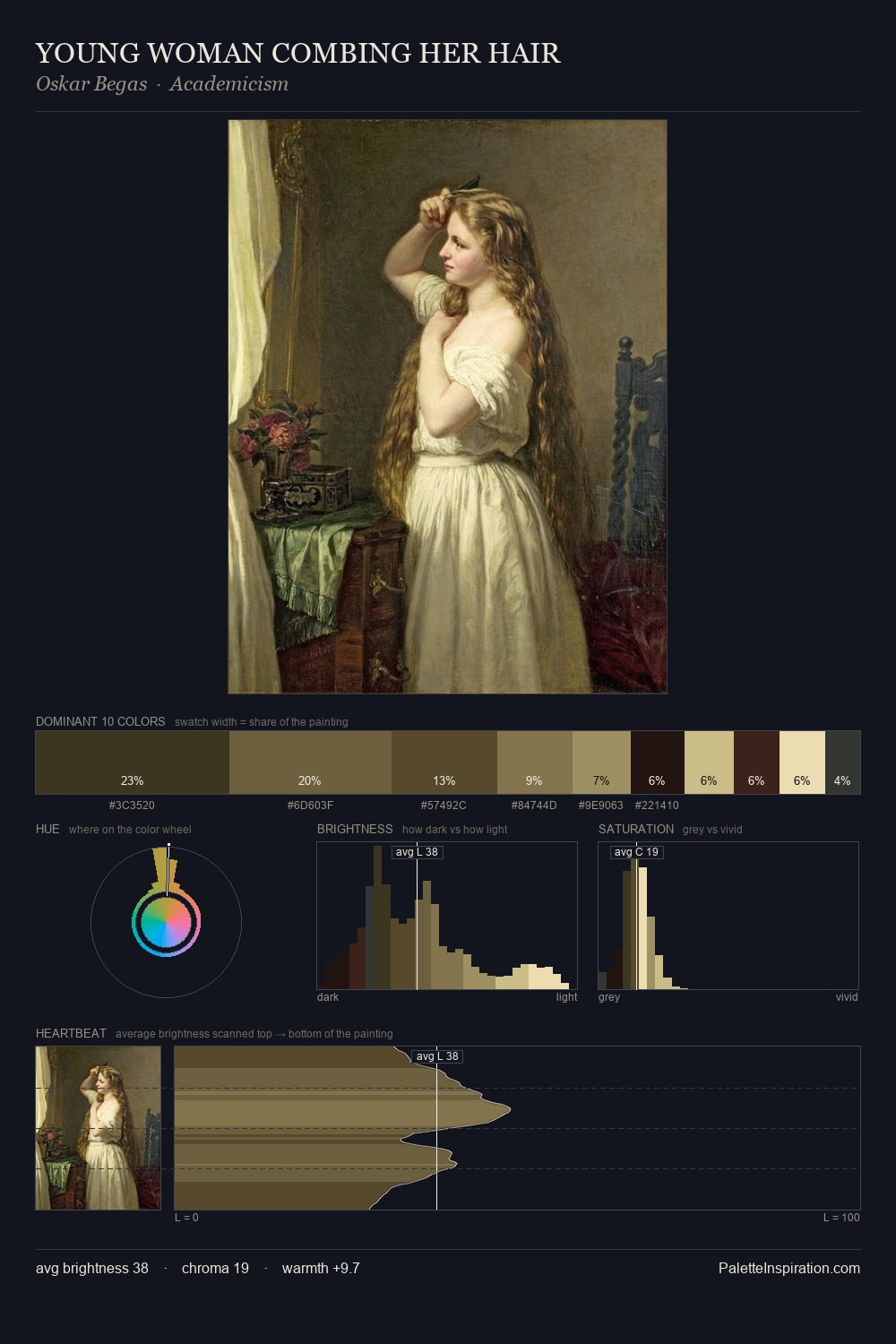Click the L = 100 axis label
This screenshot has width=896, height=1344.
[841, 1218]
